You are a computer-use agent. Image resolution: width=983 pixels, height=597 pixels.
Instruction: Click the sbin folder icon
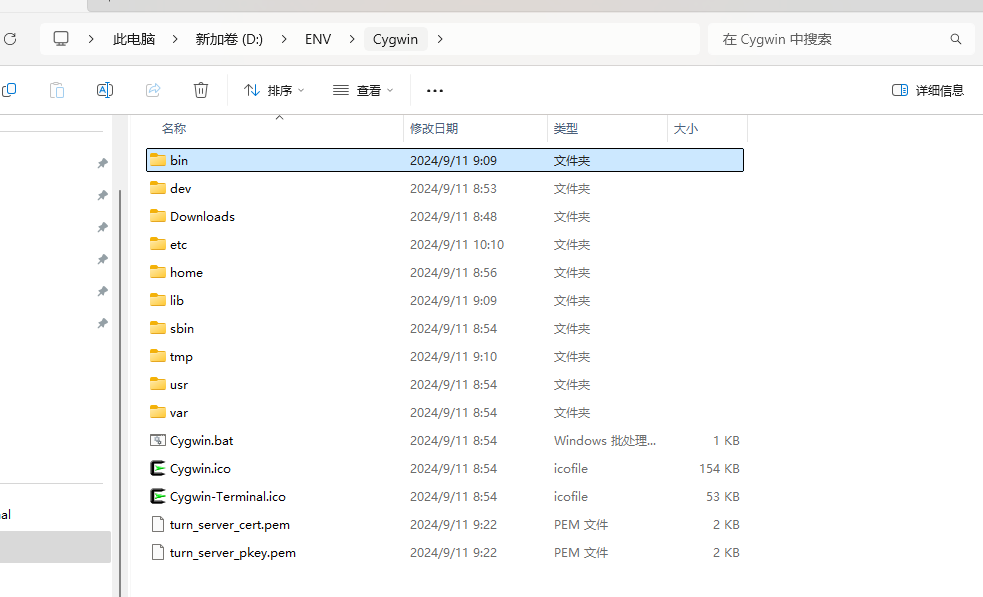158,328
